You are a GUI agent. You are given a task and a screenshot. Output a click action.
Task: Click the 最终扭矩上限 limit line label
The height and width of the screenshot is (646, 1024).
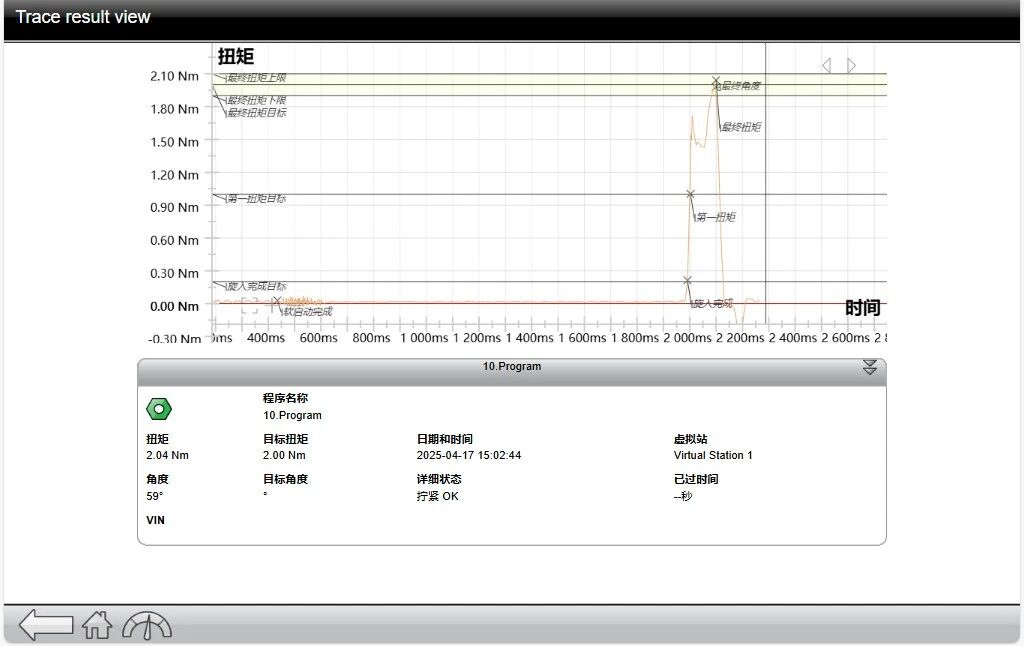pos(256,78)
